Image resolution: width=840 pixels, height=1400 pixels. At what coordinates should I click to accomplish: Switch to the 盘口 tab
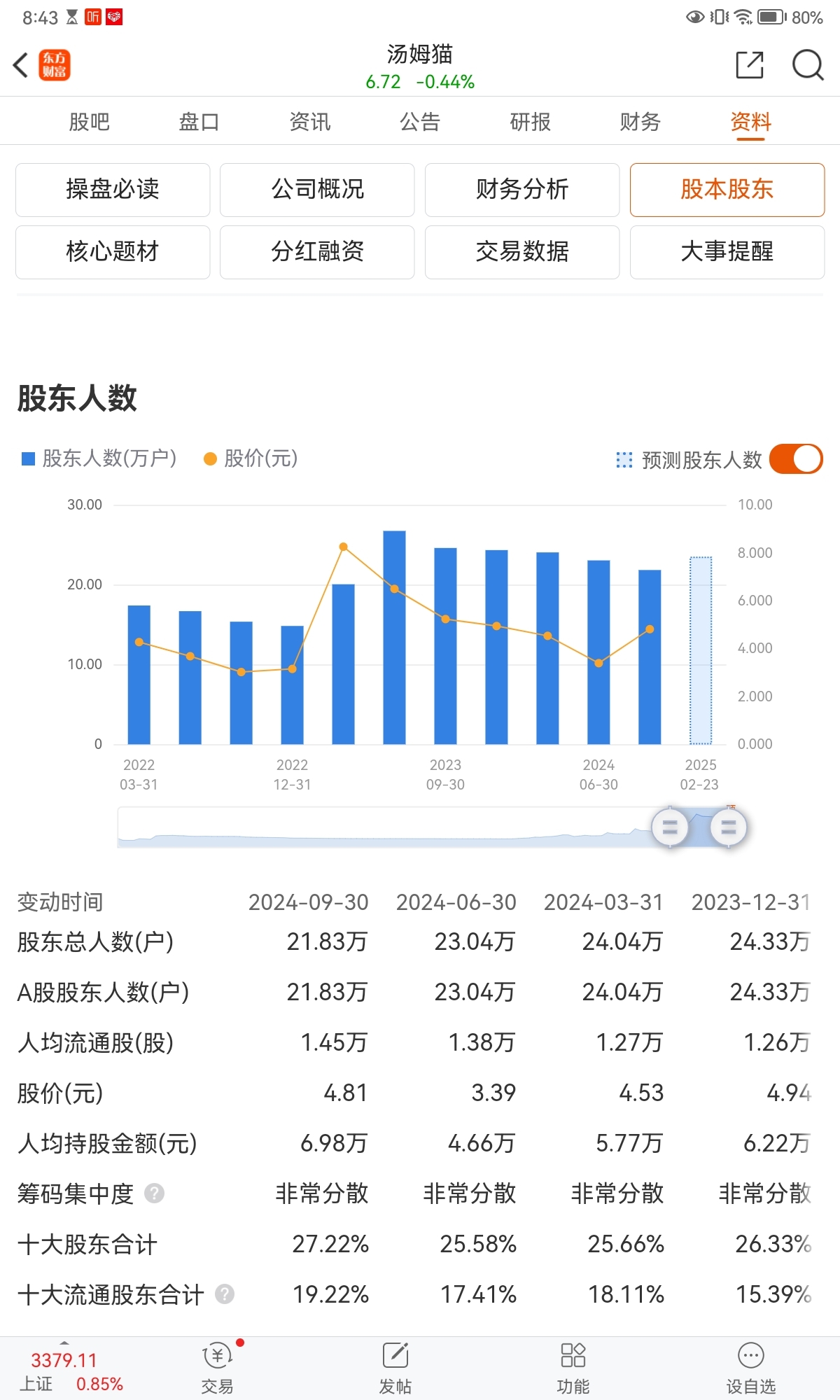pos(199,122)
